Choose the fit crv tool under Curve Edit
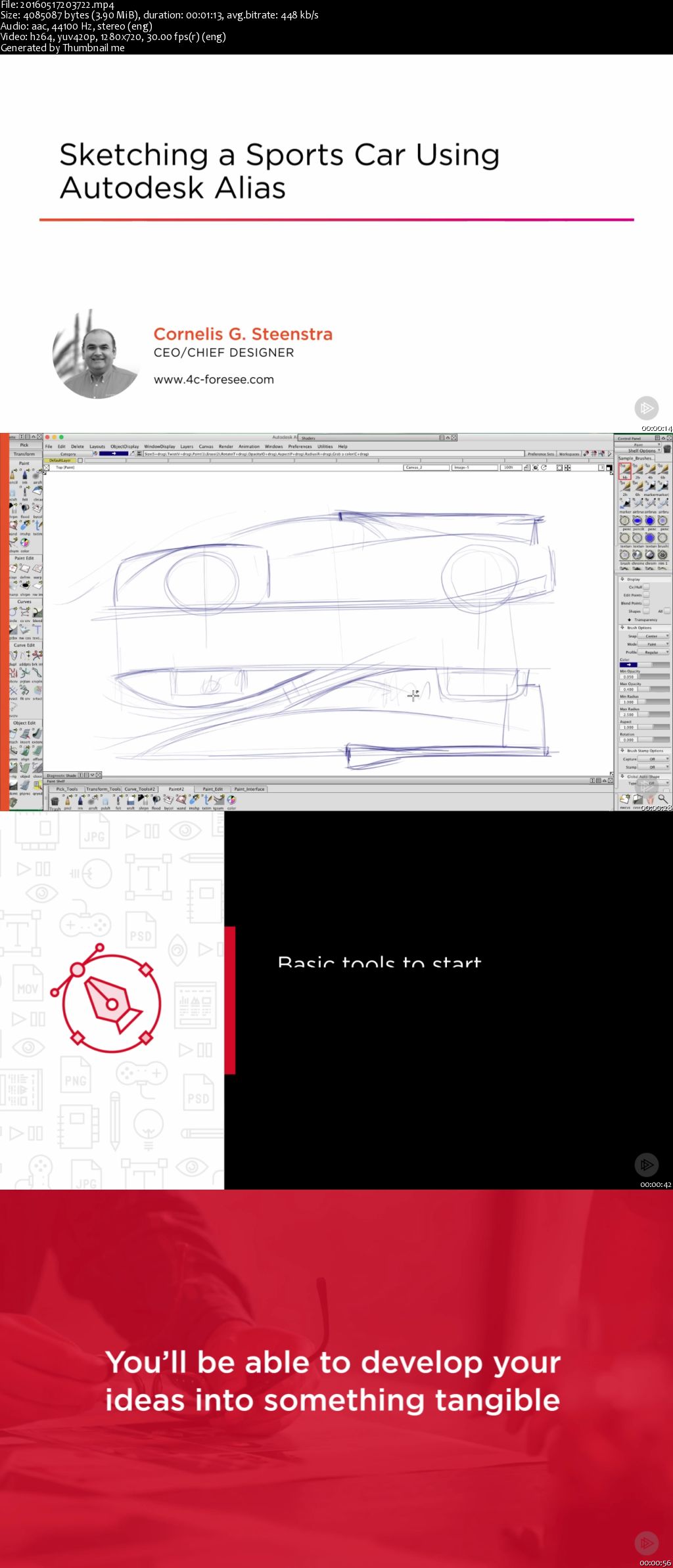The height and width of the screenshot is (1568, 673). tap(25, 690)
